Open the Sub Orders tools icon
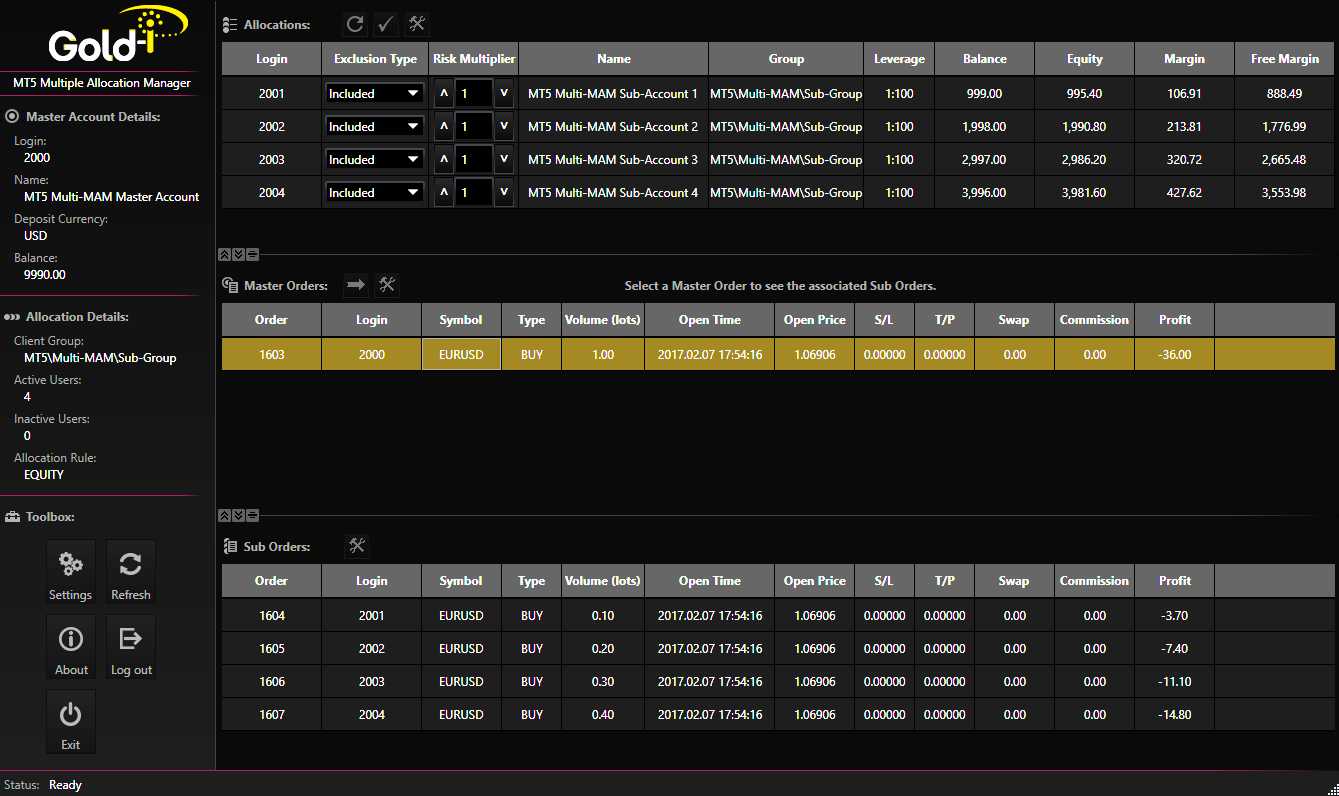 [357, 546]
